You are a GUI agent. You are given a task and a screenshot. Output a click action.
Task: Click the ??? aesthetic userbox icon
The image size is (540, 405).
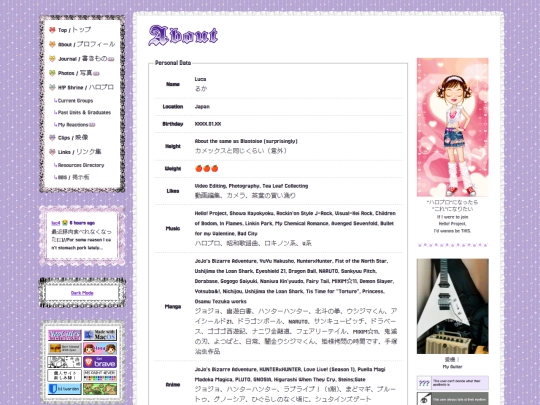424,383
